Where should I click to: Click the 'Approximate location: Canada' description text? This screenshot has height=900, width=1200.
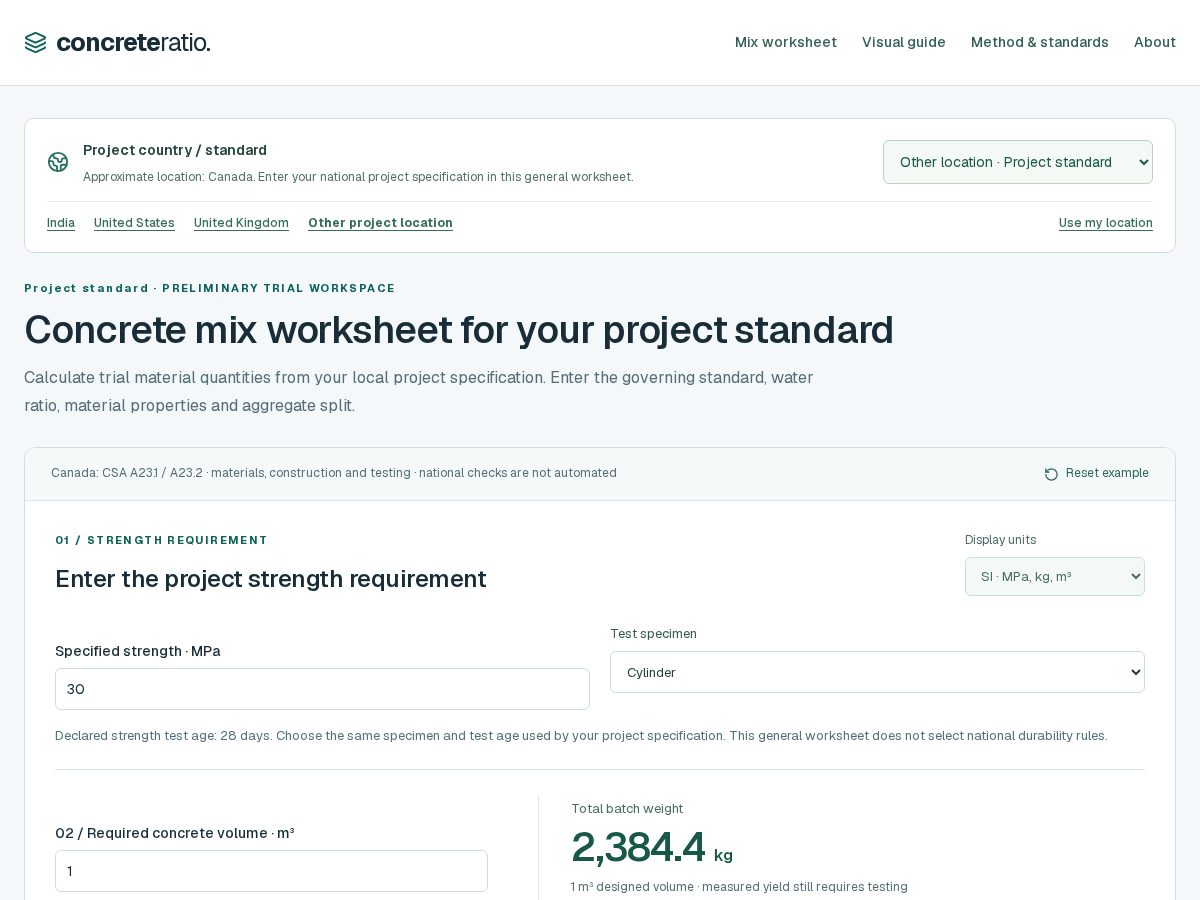[x=358, y=177]
